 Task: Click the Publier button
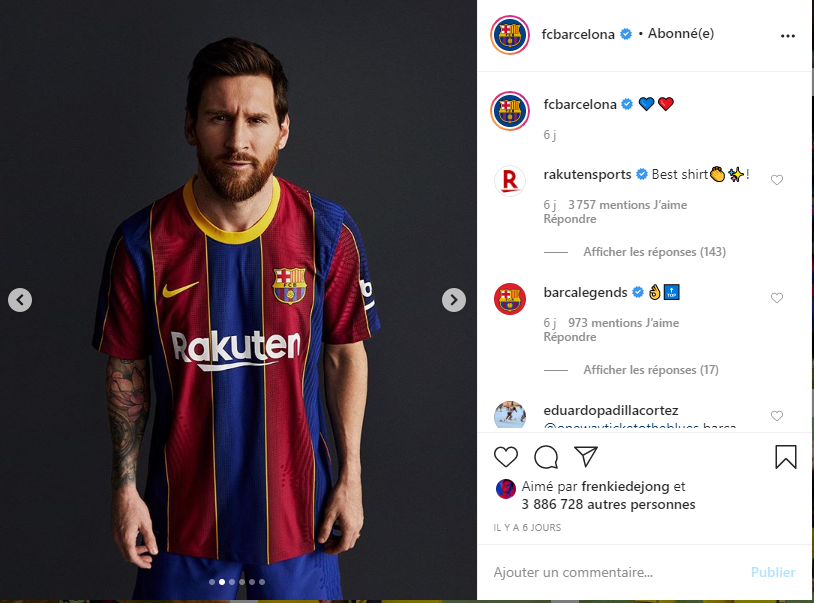click(773, 572)
